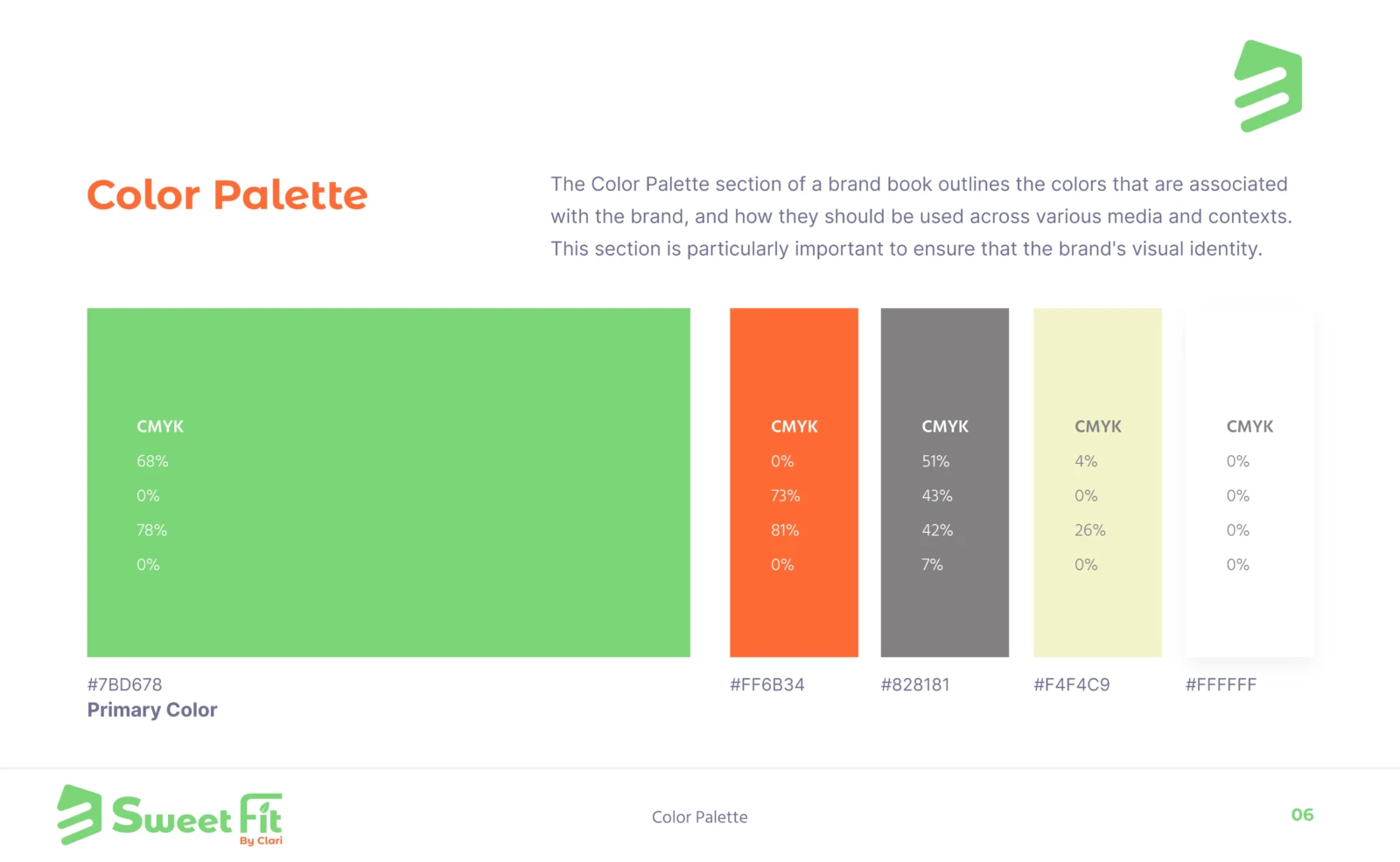1400x862 pixels.
Task: Click the Primary Color label
Action: 152,710
